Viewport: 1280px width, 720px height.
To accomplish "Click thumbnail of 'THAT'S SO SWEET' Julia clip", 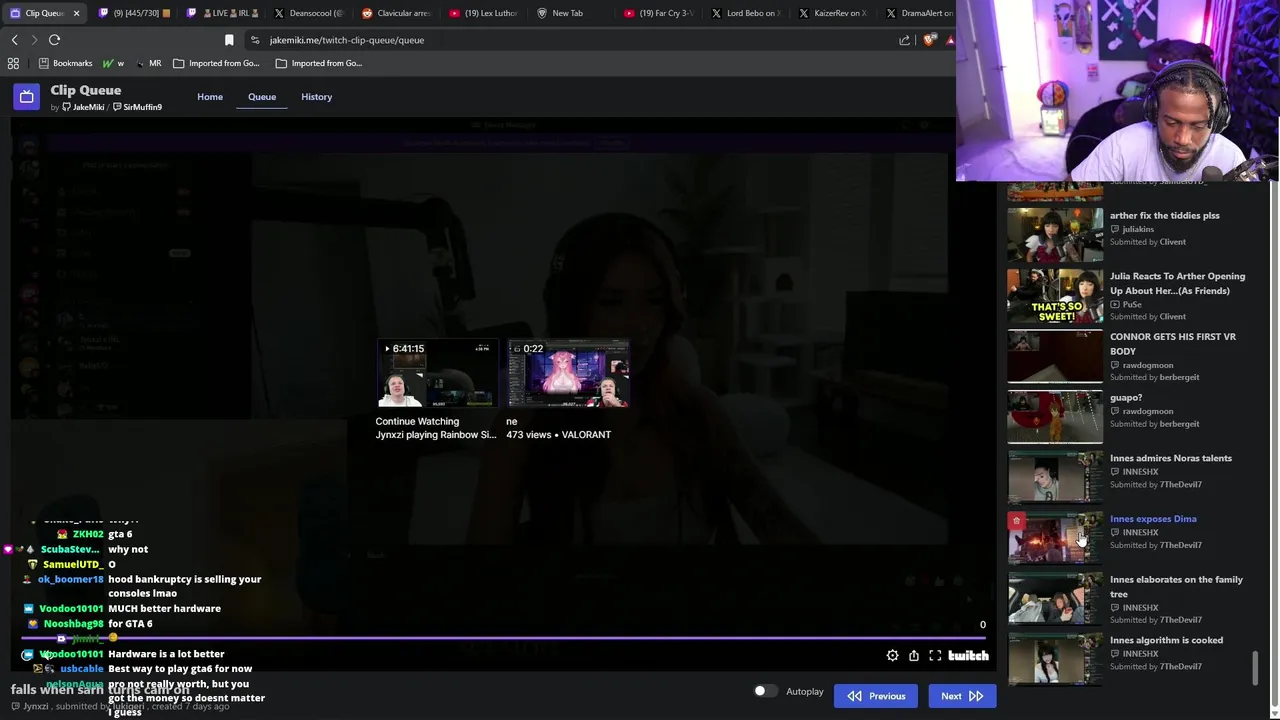I will pyautogui.click(x=1055, y=296).
